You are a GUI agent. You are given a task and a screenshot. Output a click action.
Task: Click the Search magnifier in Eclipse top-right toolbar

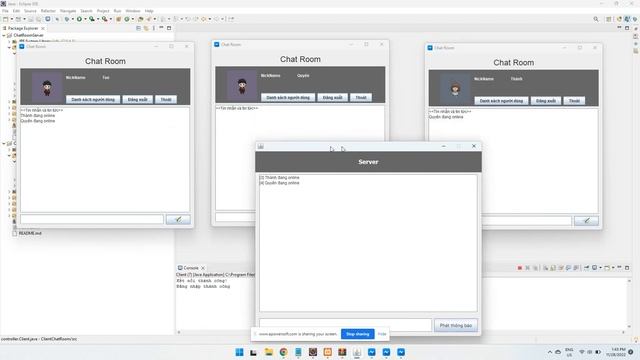pos(596,19)
